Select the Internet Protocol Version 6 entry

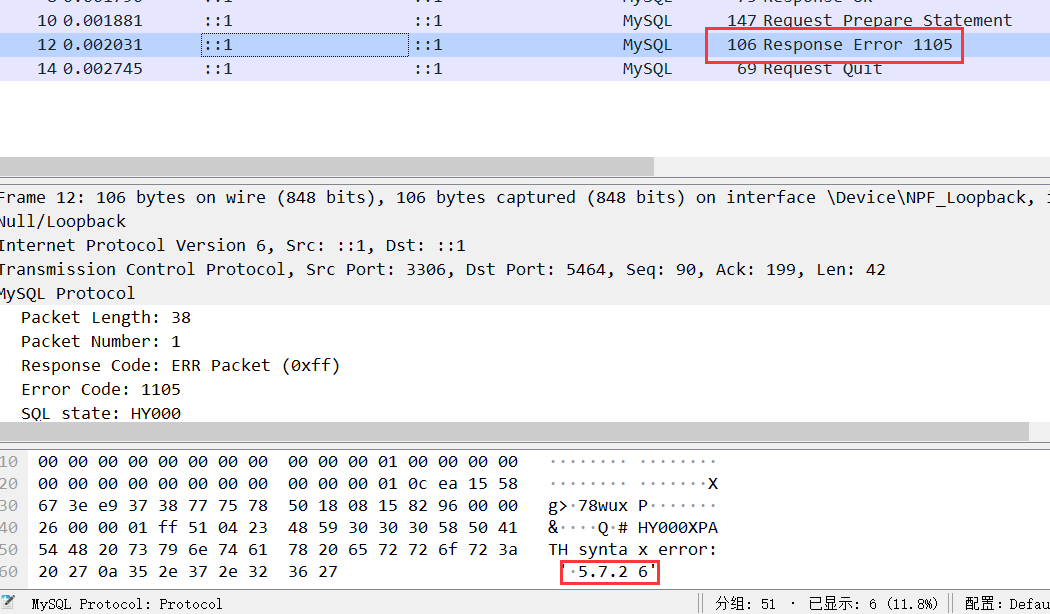[232, 246]
